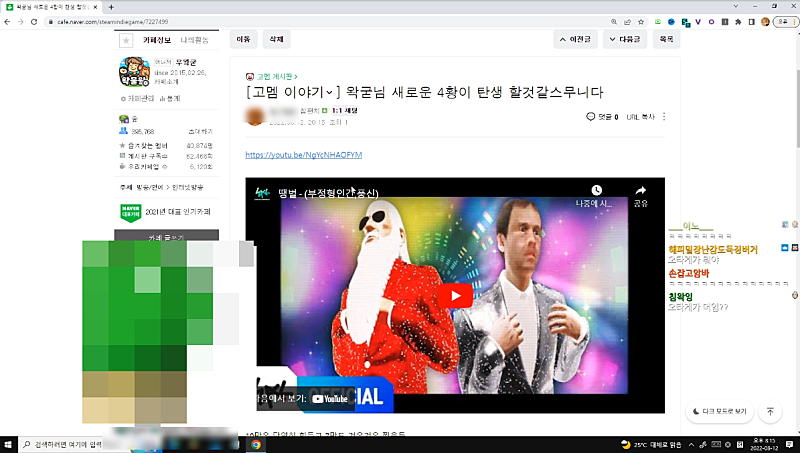Screen dimensions: 800x453
Task: Show hidden system tray icons
Action: tap(691, 445)
